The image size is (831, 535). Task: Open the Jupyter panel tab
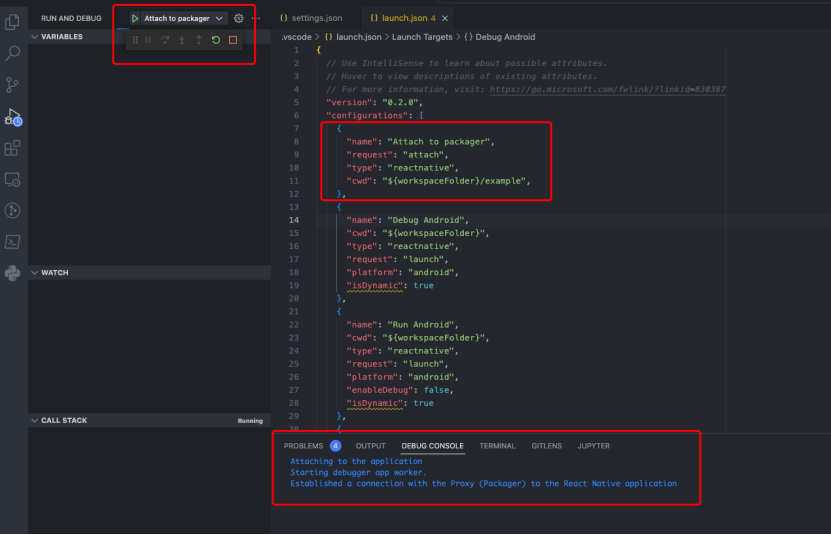pos(594,446)
